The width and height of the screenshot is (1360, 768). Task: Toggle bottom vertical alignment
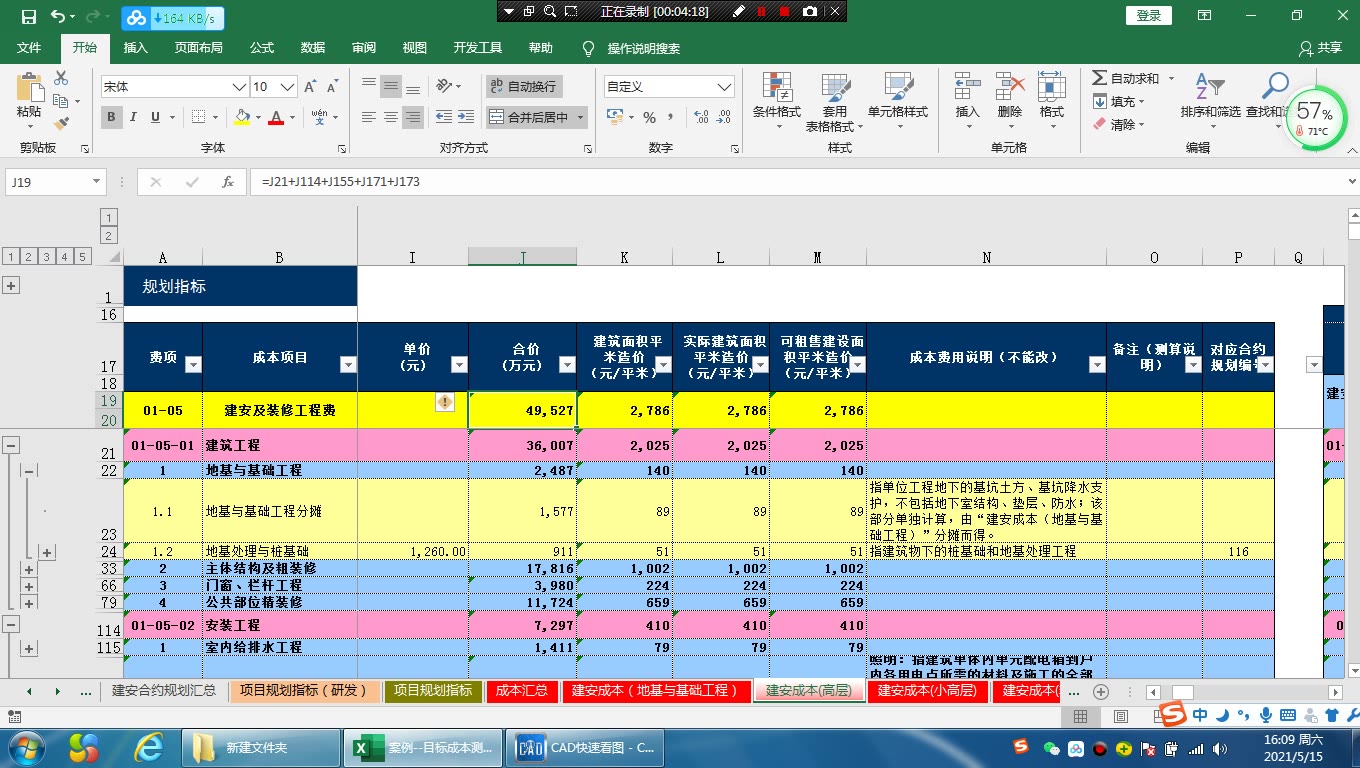pos(414,86)
